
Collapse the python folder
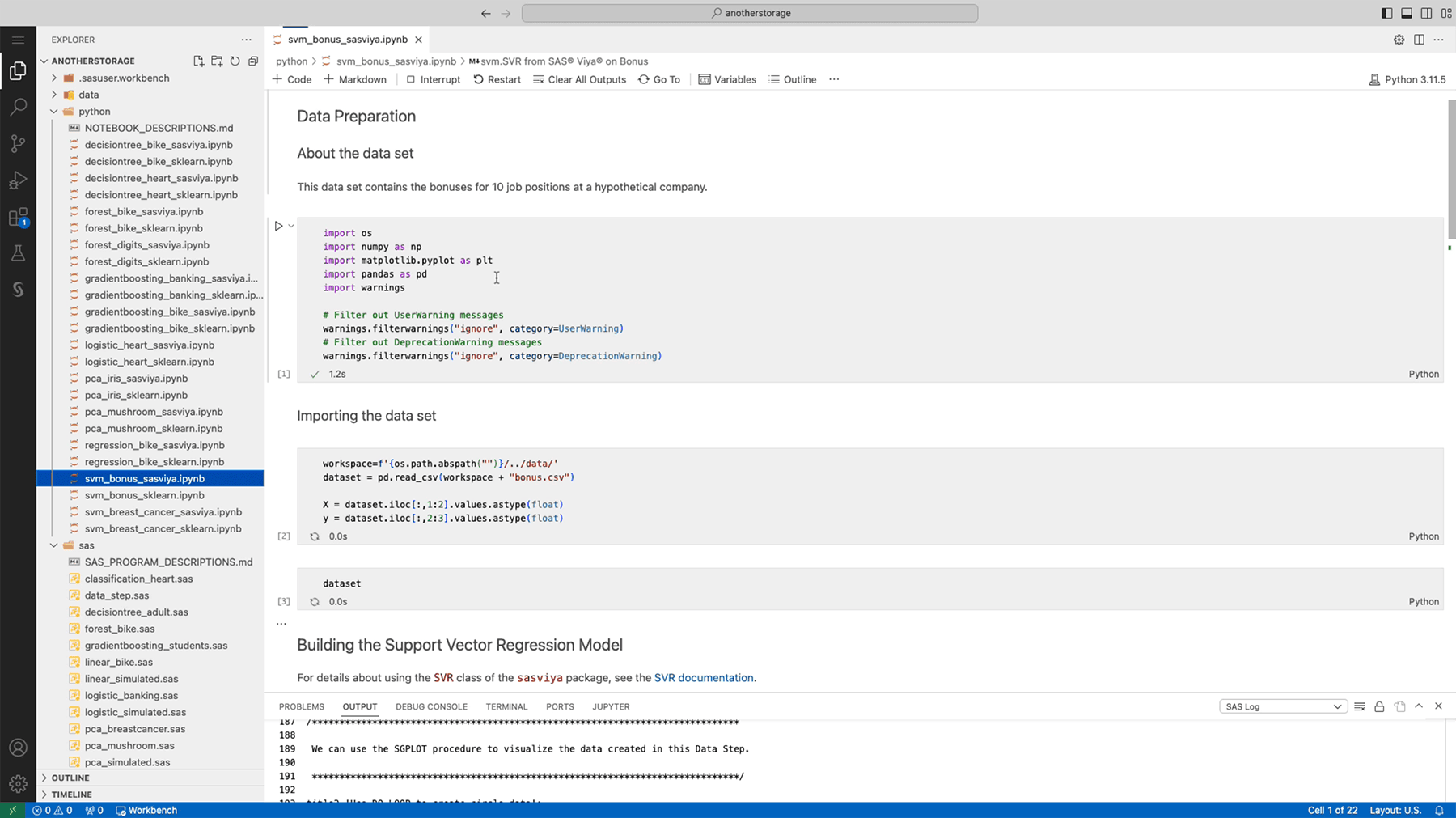(53, 111)
